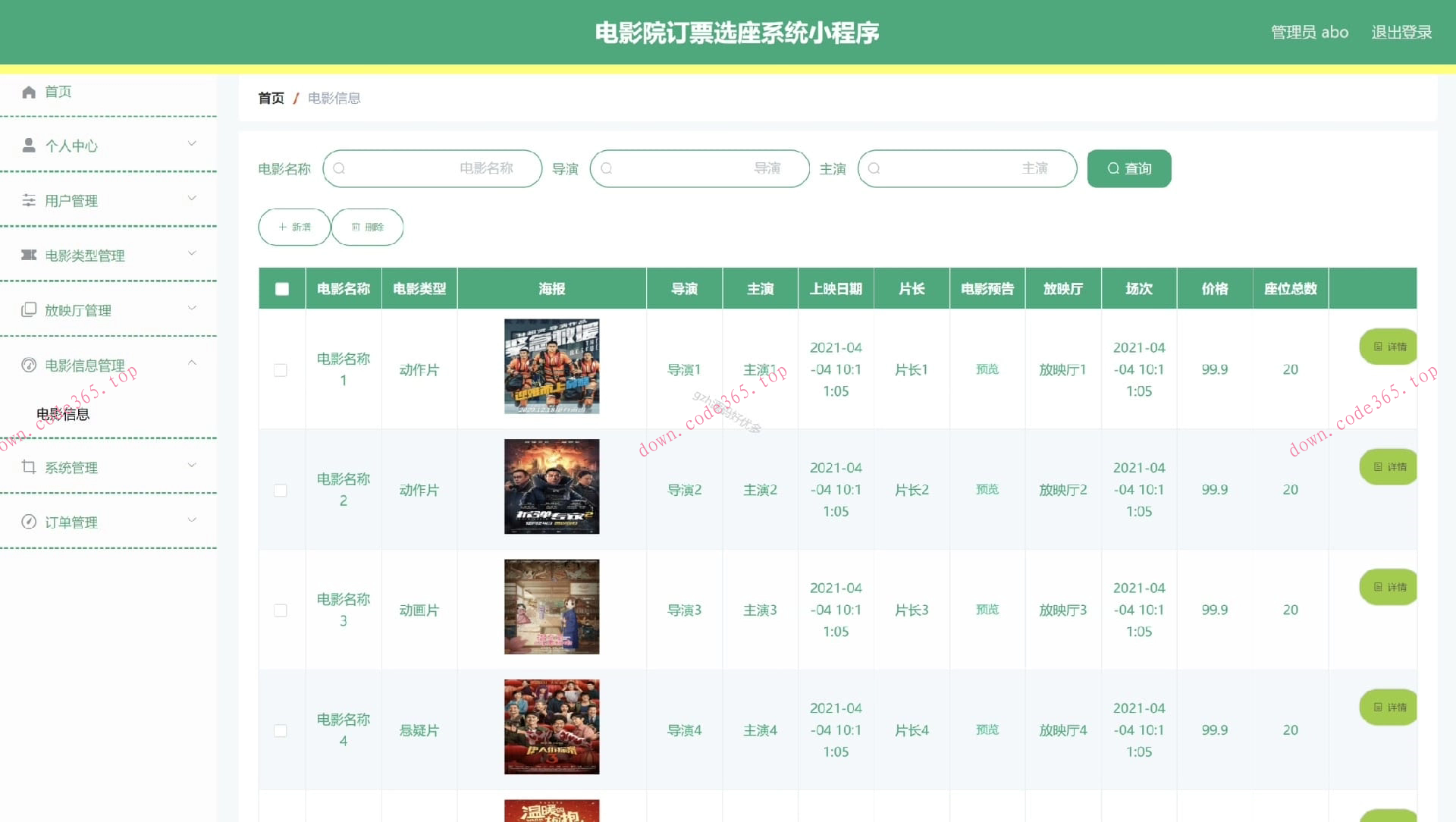The height and width of the screenshot is (822, 1456).
Task: Click the 订单管理 clock icon
Action: (x=29, y=521)
